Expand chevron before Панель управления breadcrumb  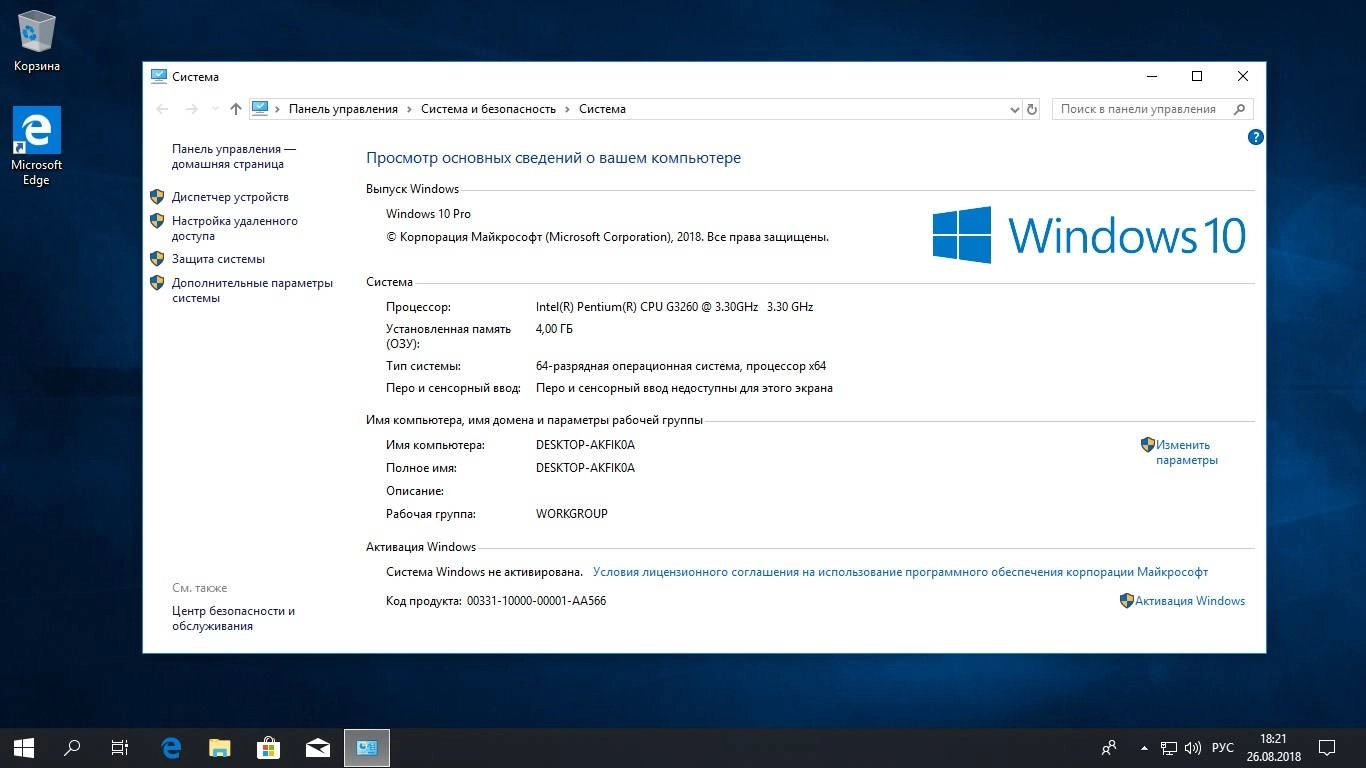278,109
